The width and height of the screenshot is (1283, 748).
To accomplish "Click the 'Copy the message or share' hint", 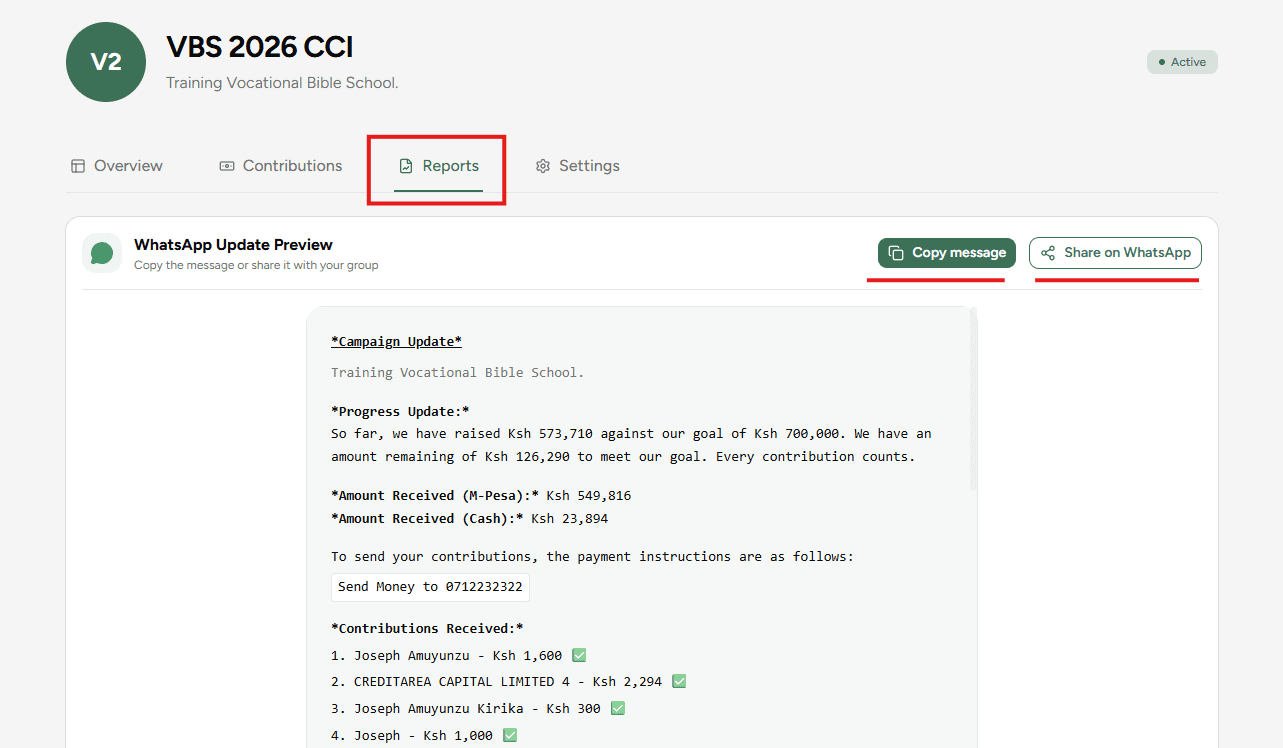I will [256, 266].
